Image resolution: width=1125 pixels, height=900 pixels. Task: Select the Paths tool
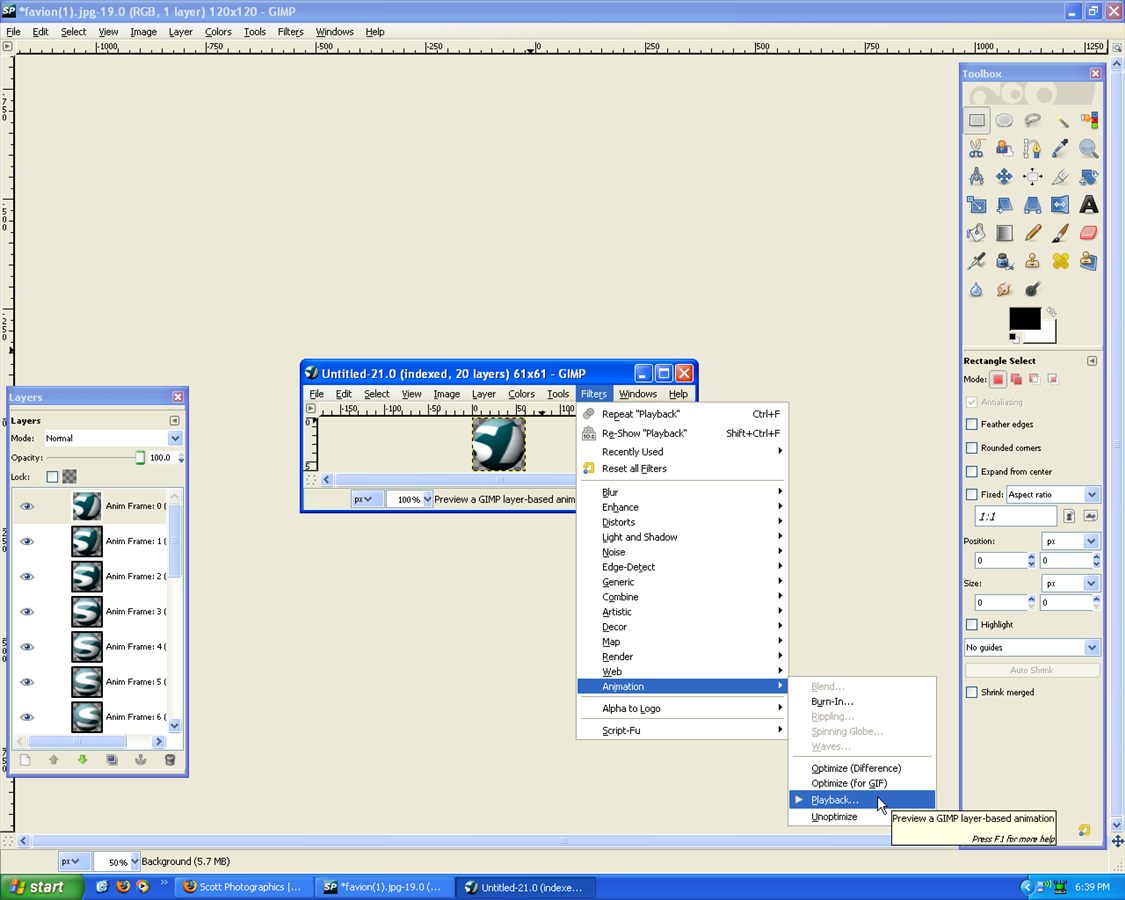click(x=1032, y=149)
